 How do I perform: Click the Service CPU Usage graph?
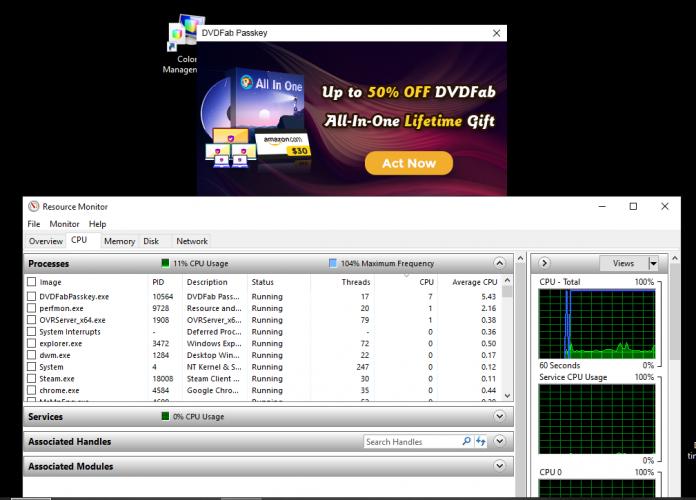click(x=597, y=419)
